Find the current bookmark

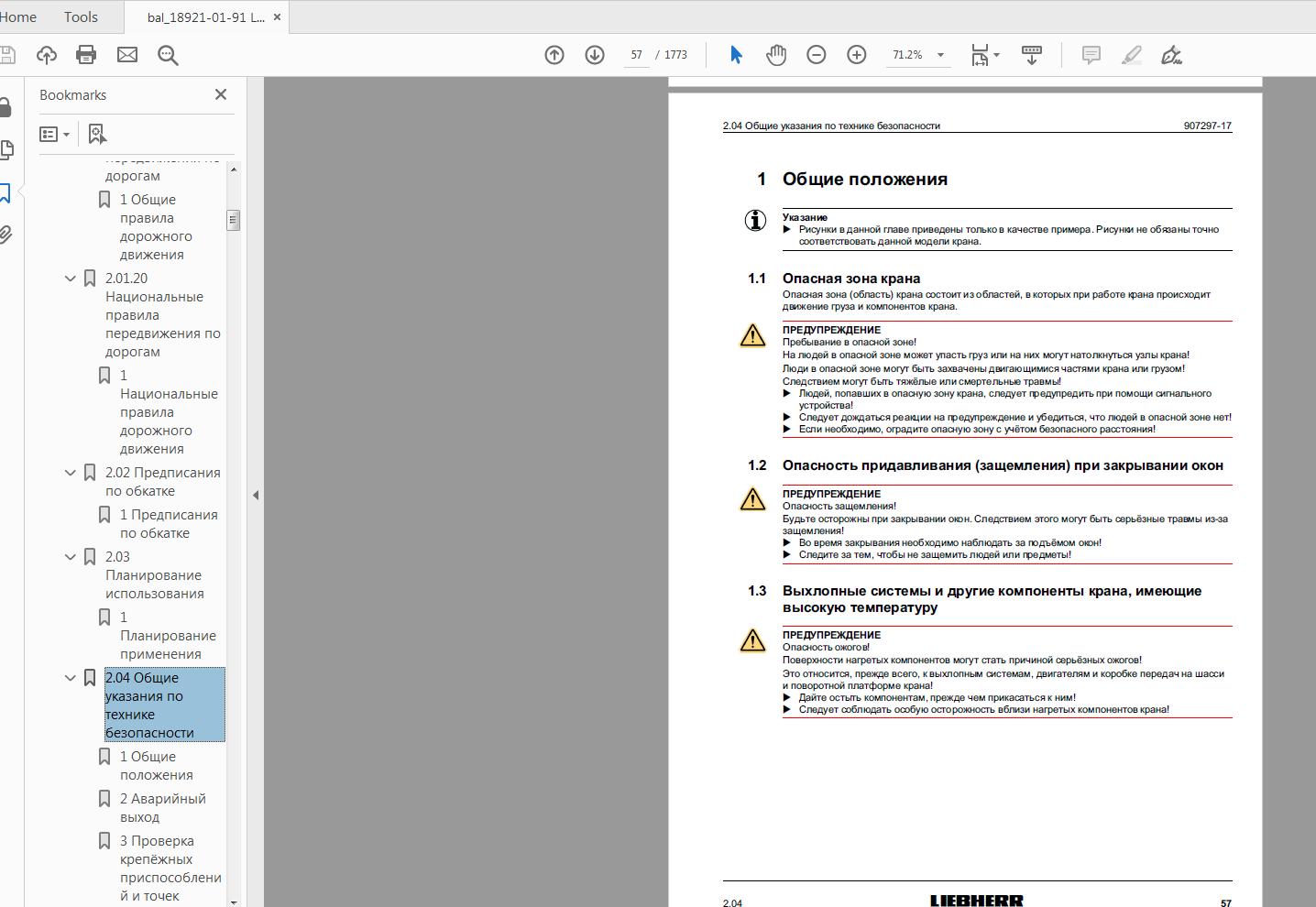pos(98,135)
